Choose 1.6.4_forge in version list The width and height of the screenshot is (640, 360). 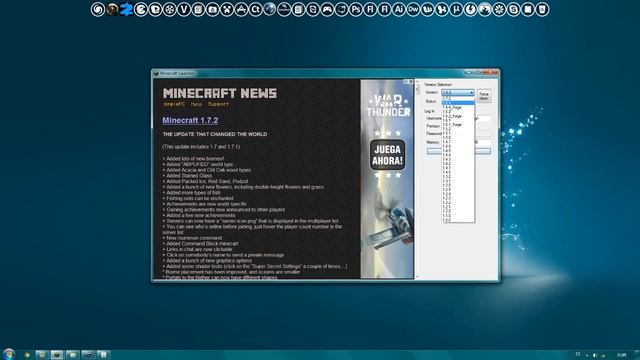(x=458, y=107)
